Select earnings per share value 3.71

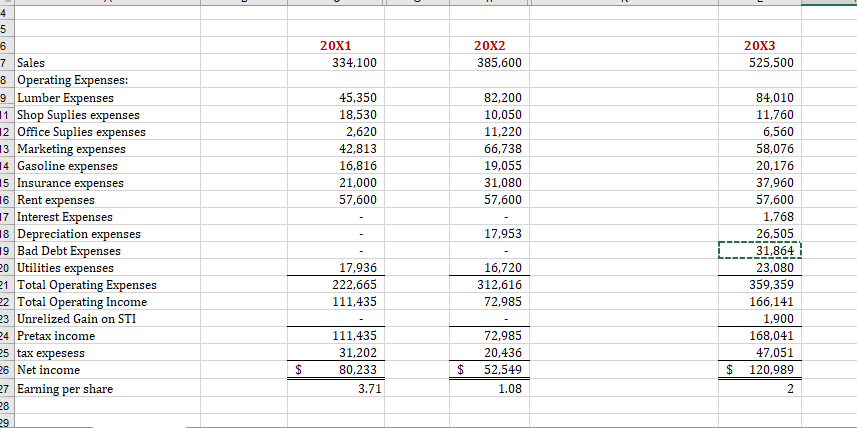tap(336, 389)
